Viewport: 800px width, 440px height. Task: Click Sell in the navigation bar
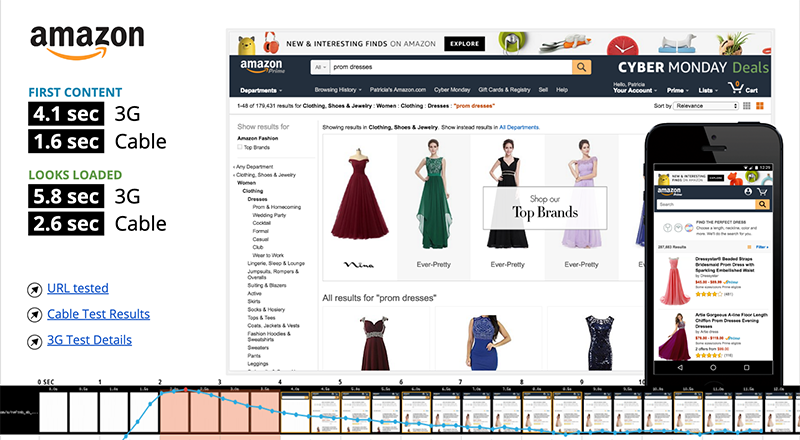click(543, 90)
